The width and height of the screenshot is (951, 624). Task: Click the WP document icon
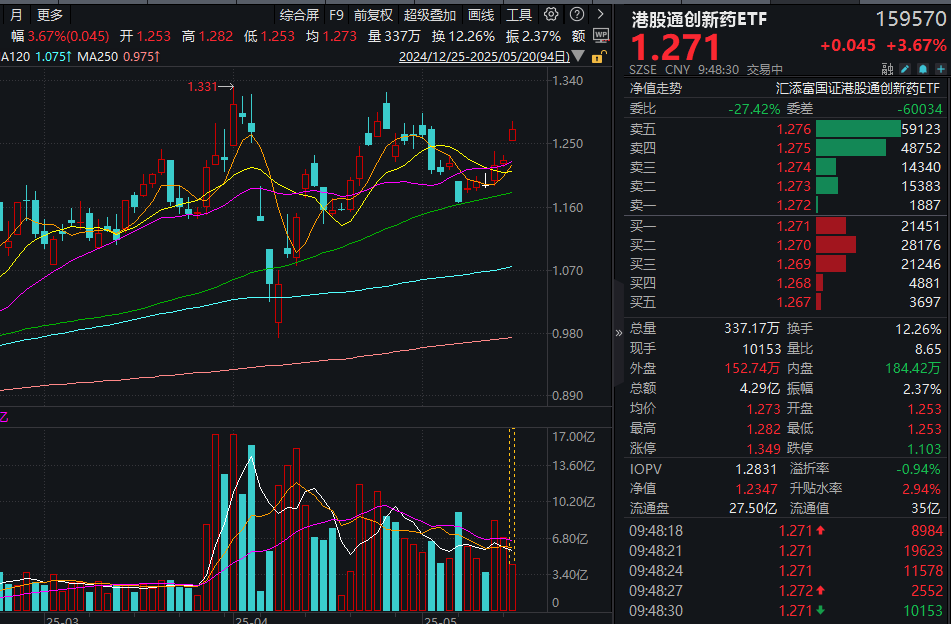pos(602,34)
